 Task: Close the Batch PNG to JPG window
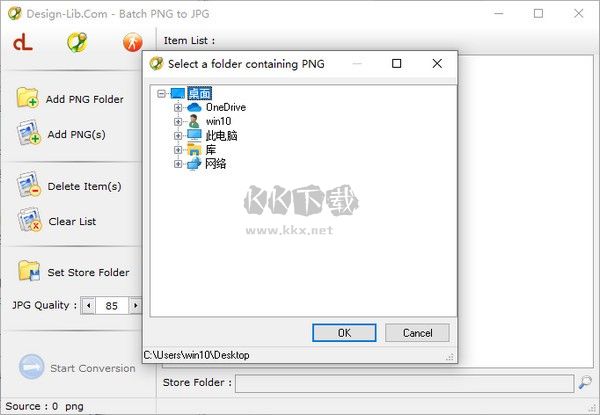coord(579,13)
